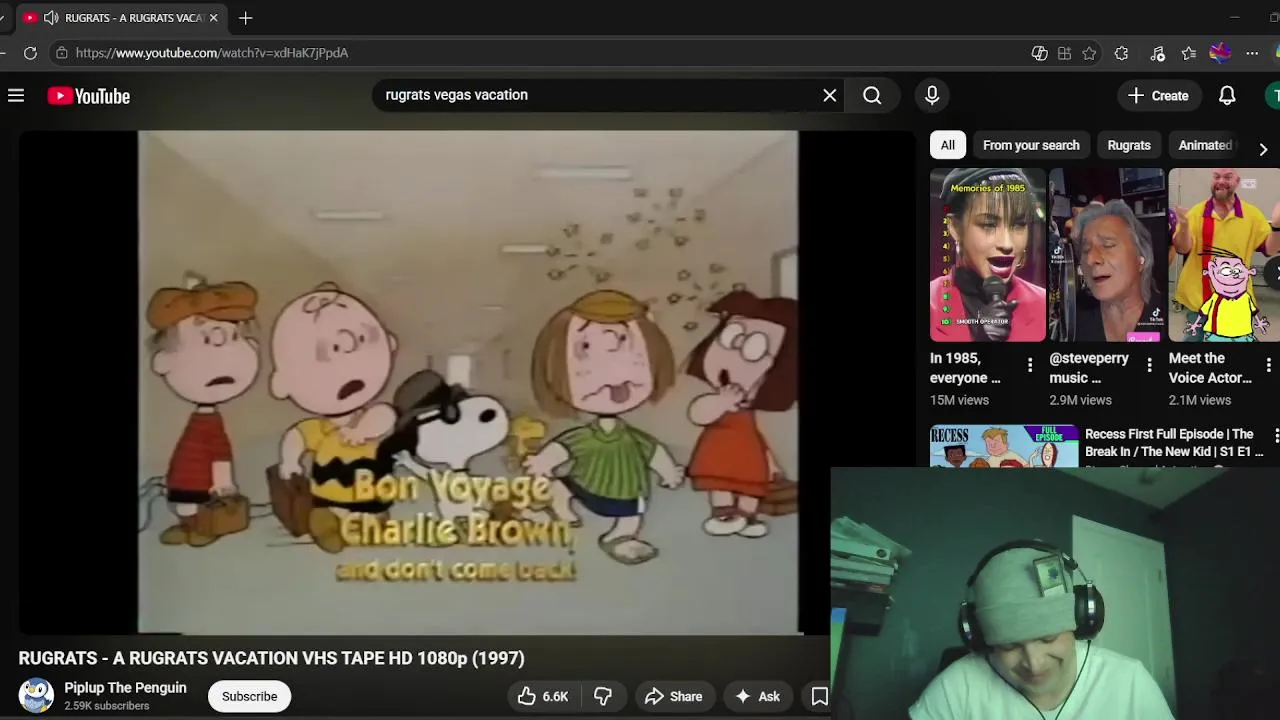The height and width of the screenshot is (720, 1280).
Task: Like the video with thumbs up
Action: pos(543,696)
